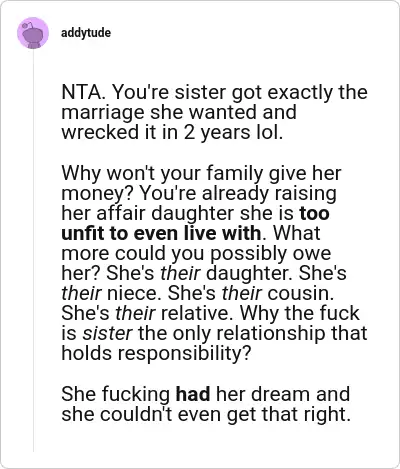Click the purple Snoo avatar icon
Image resolution: width=400 pixels, height=469 pixels.
[x=33, y=33]
